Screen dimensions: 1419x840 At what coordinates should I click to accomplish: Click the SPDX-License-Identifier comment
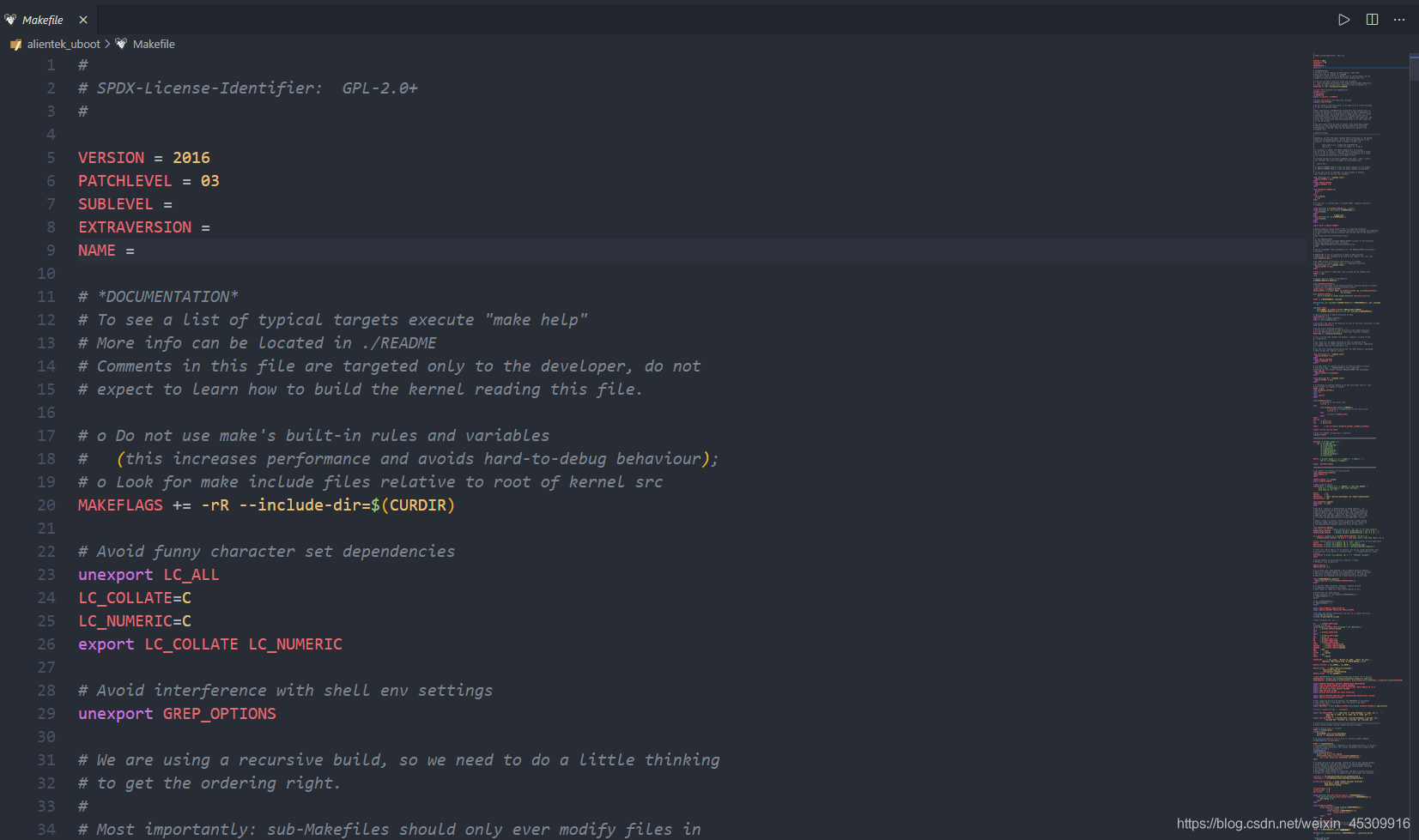248,88
